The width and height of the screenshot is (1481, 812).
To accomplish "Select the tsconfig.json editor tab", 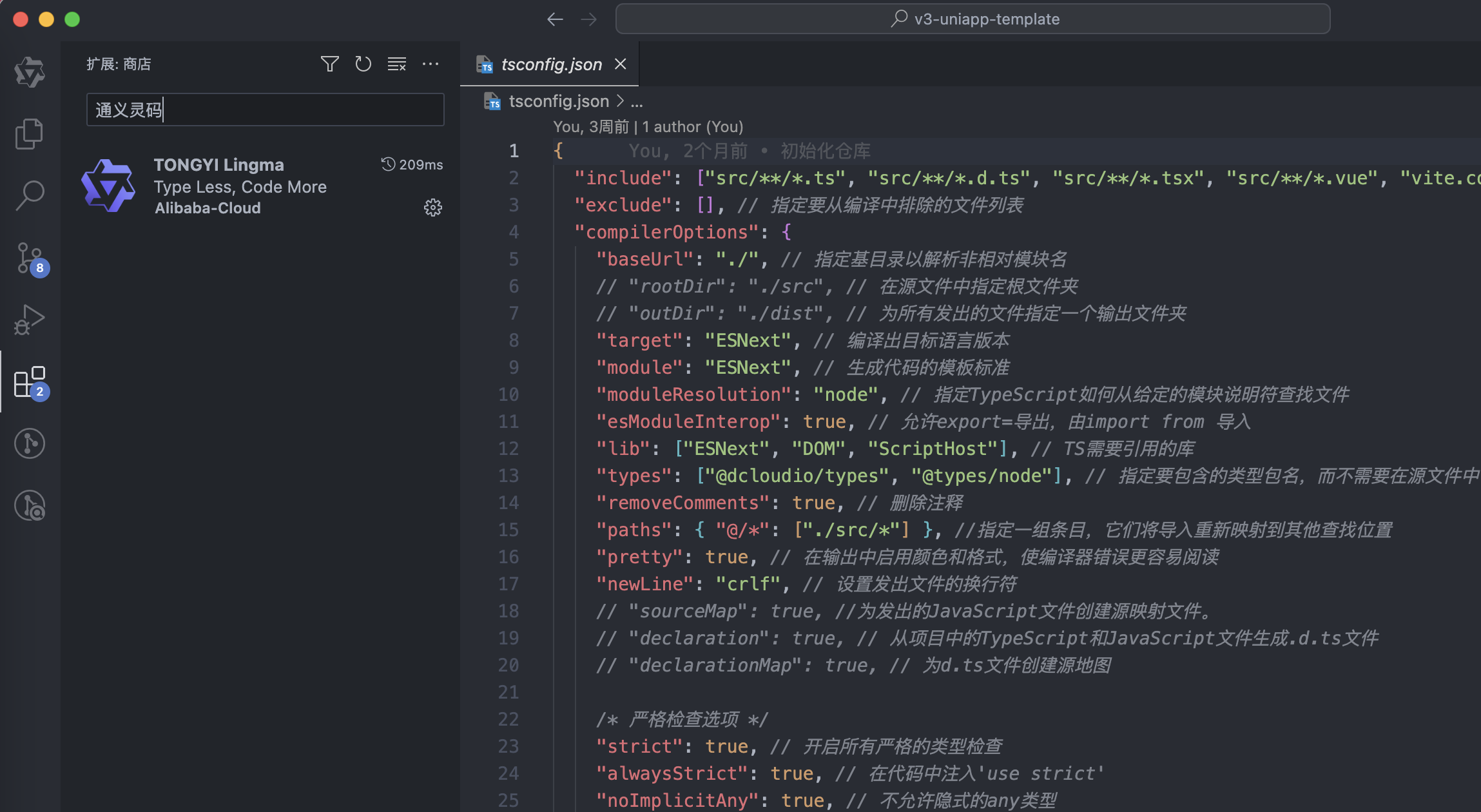I will pyautogui.click(x=551, y=64).
